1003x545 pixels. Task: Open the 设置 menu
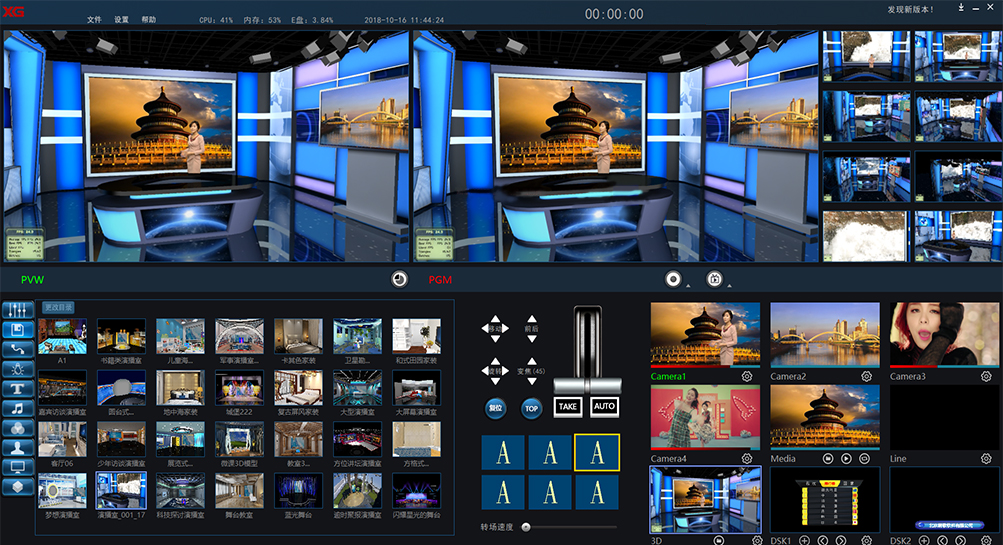[121, 20]
